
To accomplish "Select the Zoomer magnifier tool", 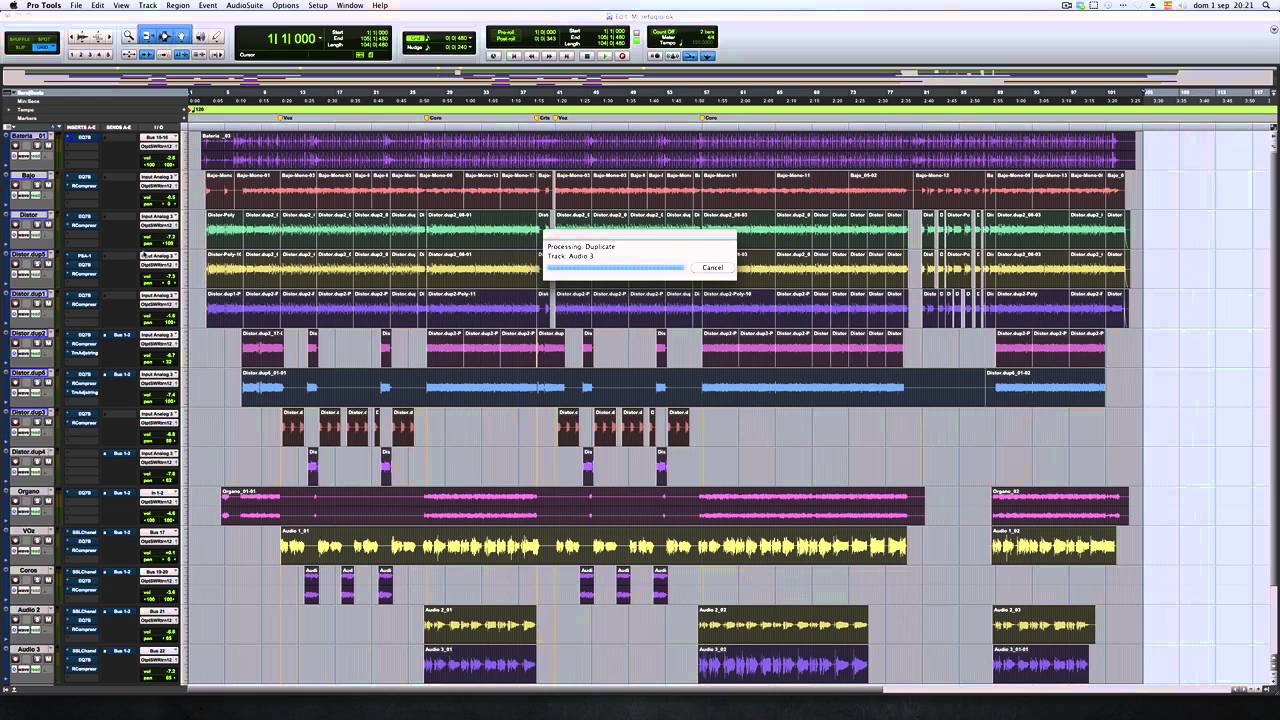I will coord(129,37).
